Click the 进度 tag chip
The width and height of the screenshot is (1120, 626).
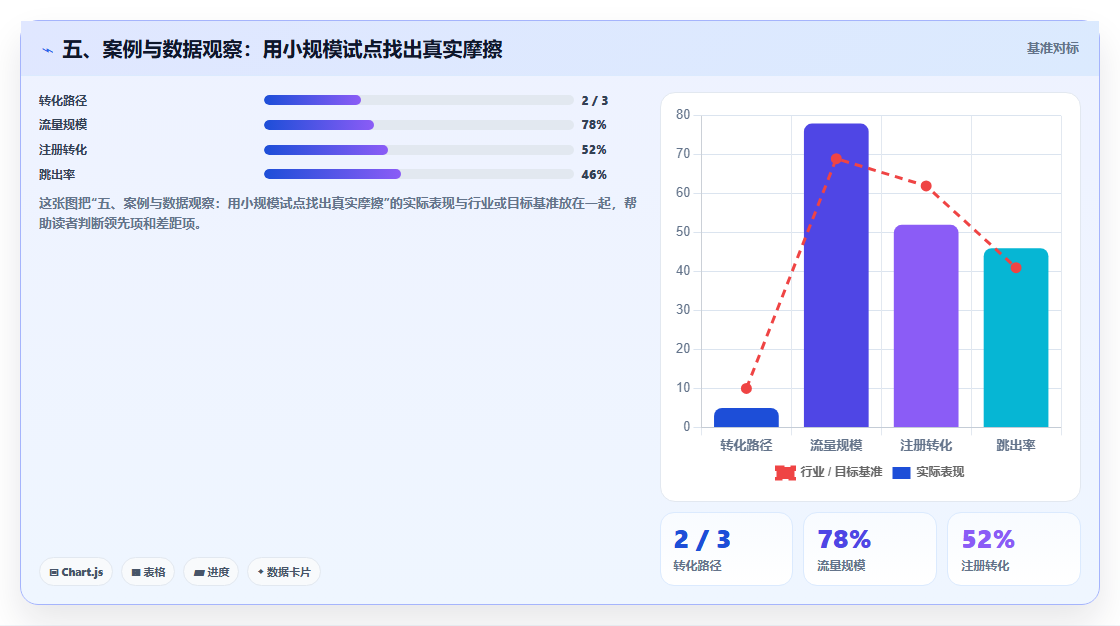click(x=211, y=572)
